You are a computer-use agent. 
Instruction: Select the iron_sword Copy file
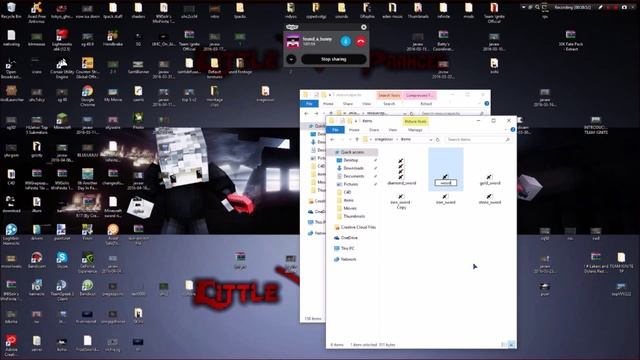[x=401, y=201]
